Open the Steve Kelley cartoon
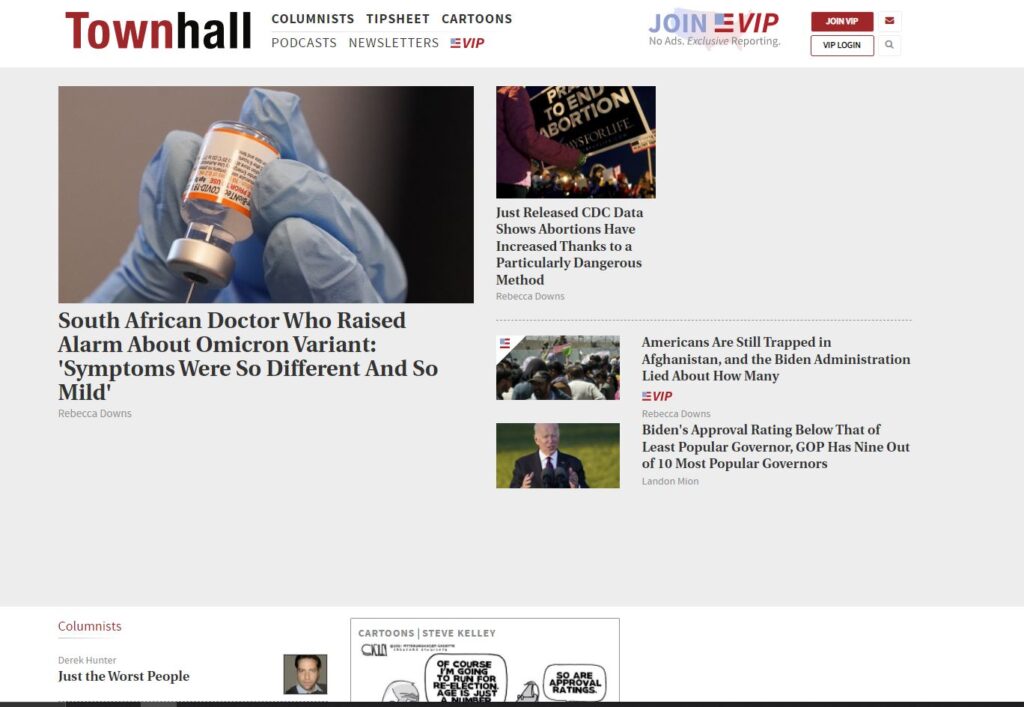 [485, 661]
